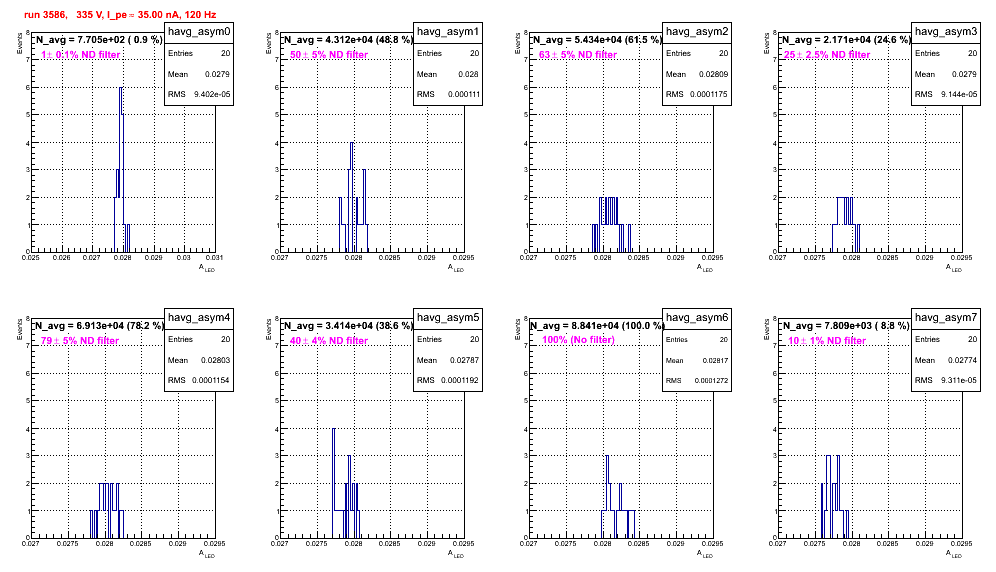Select the havg_asym3 stats box title
The height and width of the screenshot is (572, 996).
[x=946, y=31]
